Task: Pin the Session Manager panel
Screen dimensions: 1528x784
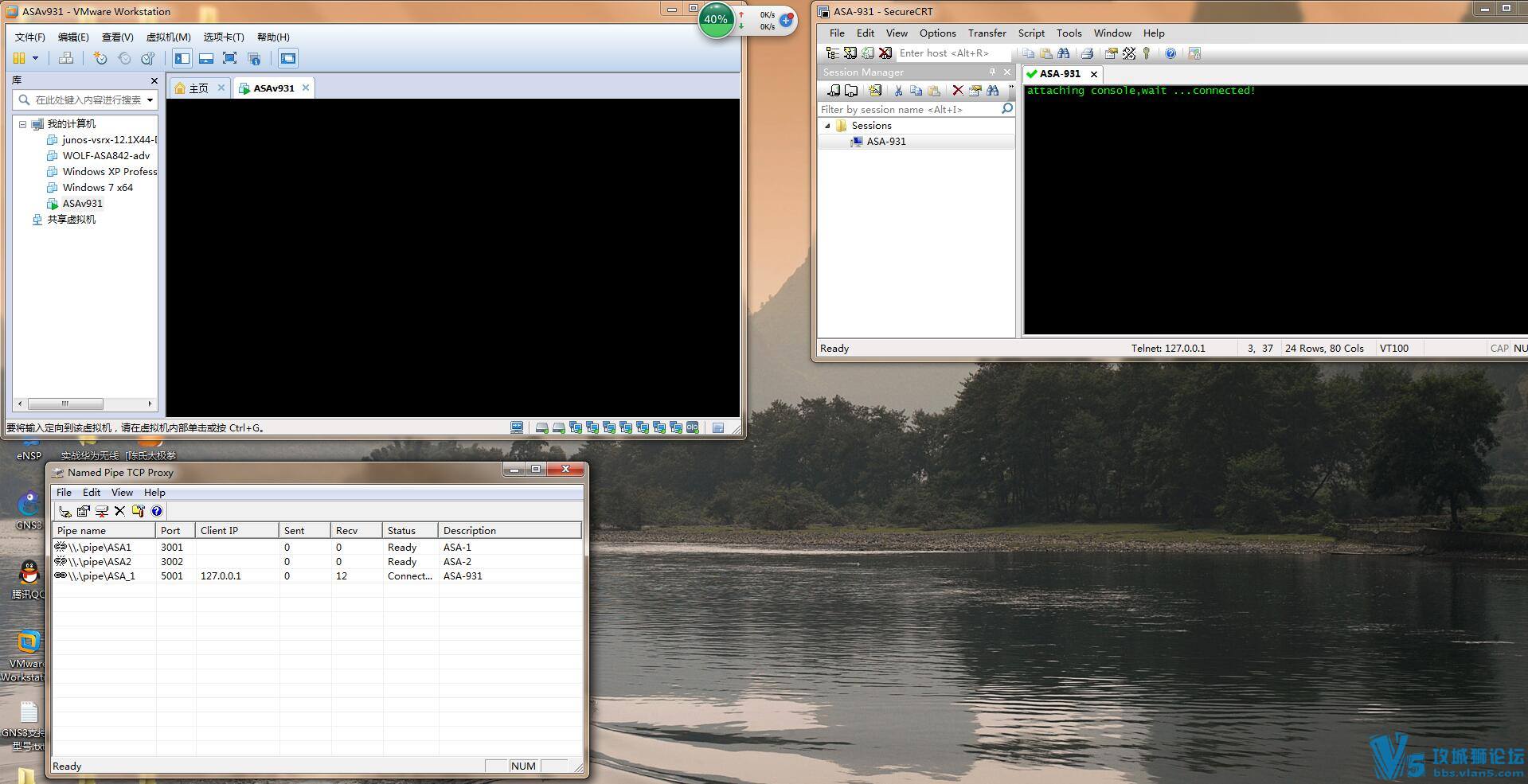Action: coord(992,72)
